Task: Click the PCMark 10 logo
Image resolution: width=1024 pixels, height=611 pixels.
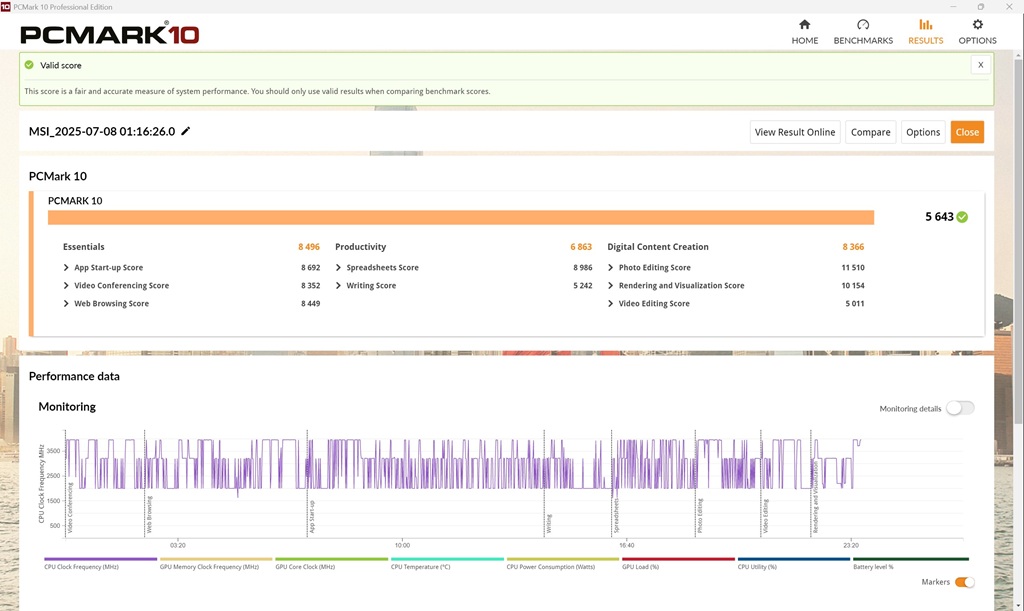Action: [x=110, y=33]
